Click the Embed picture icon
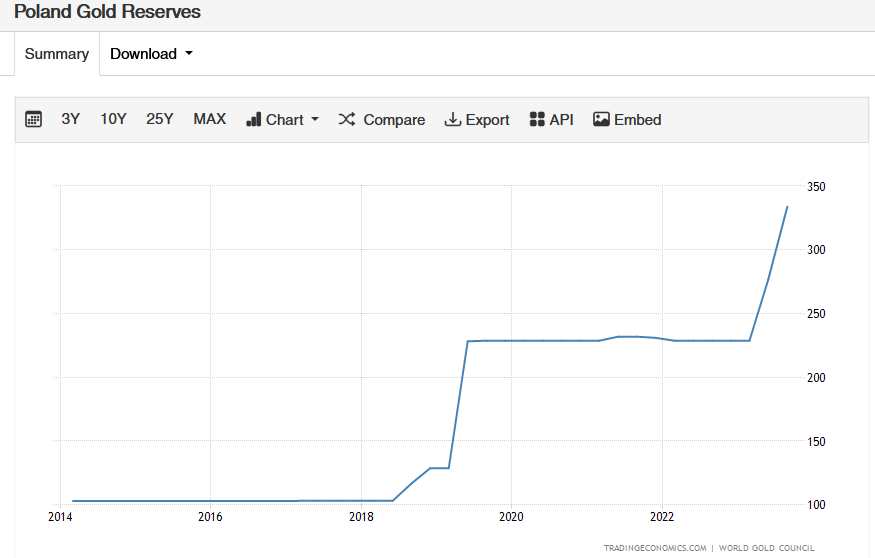Viewport: 875px width, 558px height. tap(601, 119)
